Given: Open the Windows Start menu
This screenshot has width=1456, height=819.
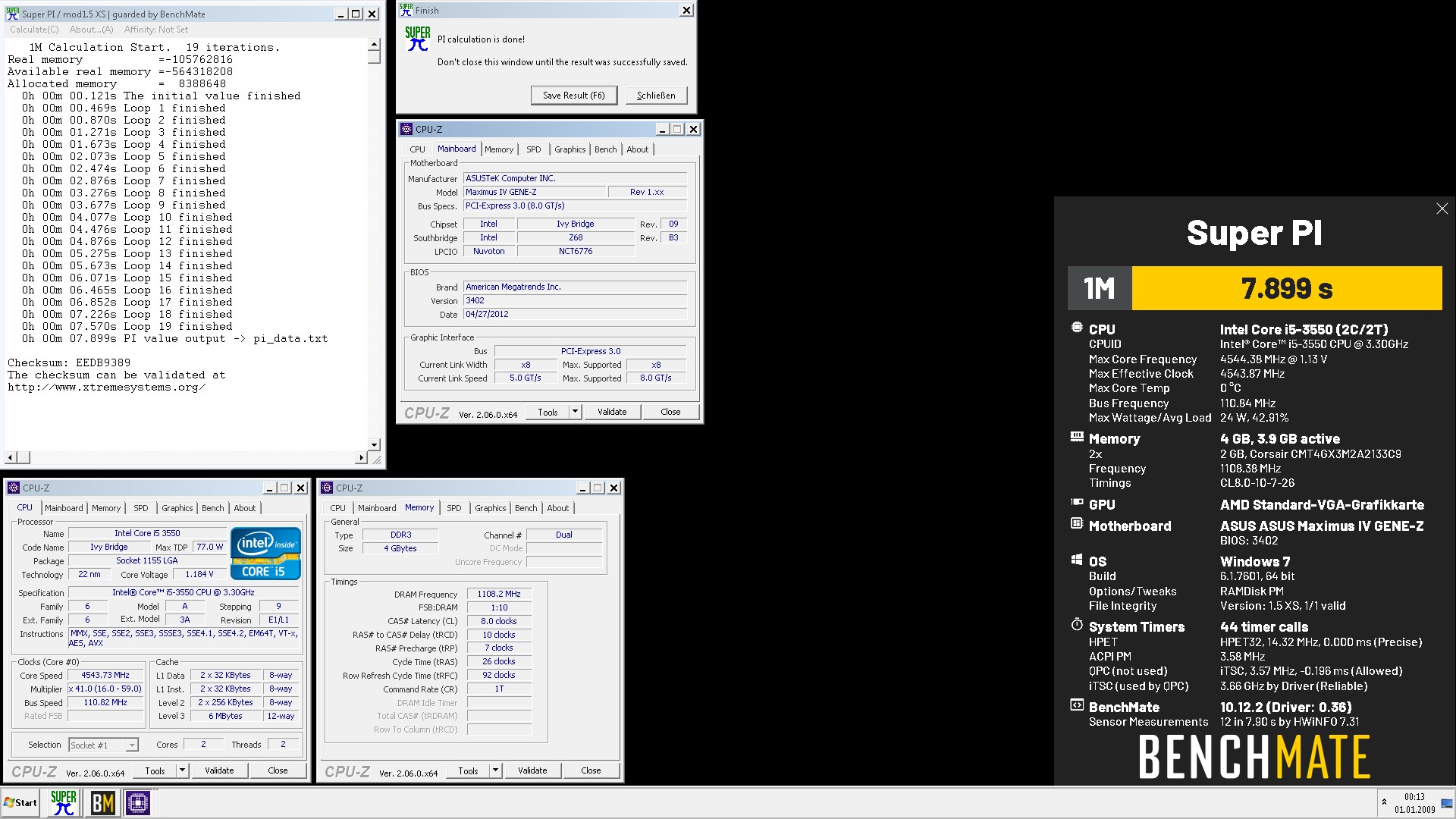Looking at the screenshot, I should (20, 802).
